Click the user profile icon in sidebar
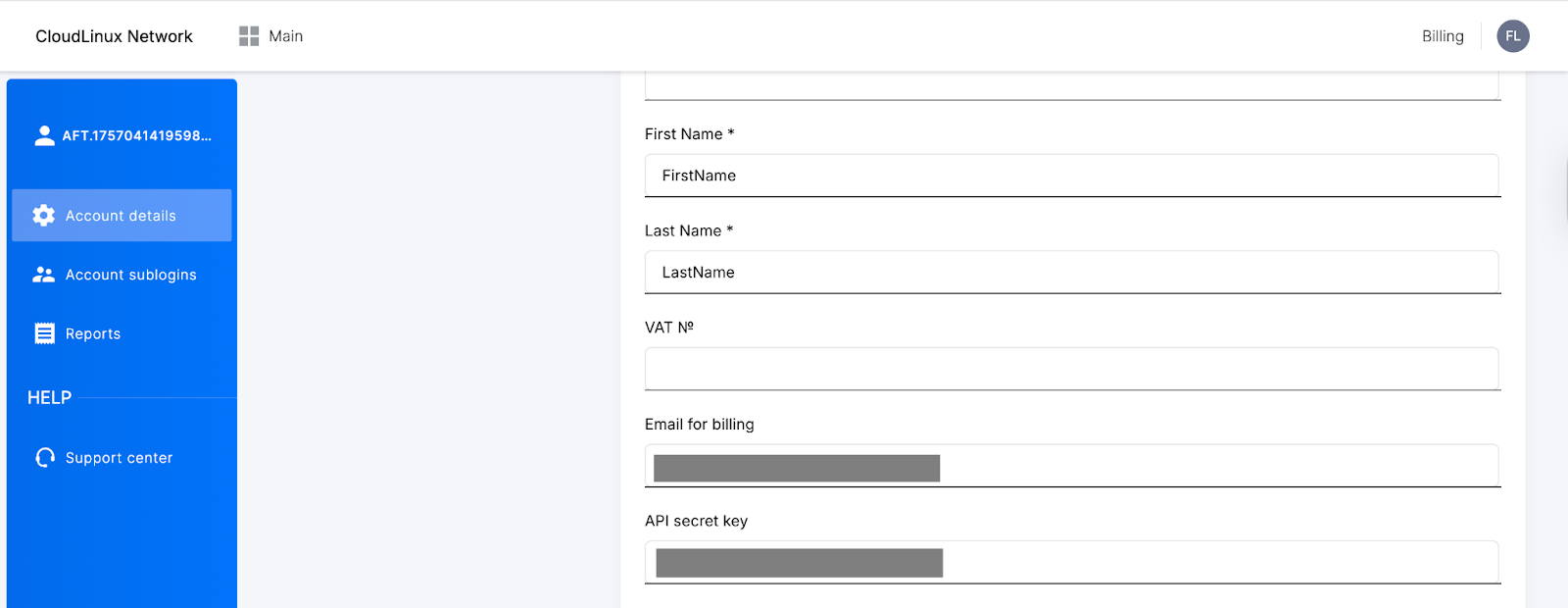The image size is (1568, 608). (x=44, y=135)
